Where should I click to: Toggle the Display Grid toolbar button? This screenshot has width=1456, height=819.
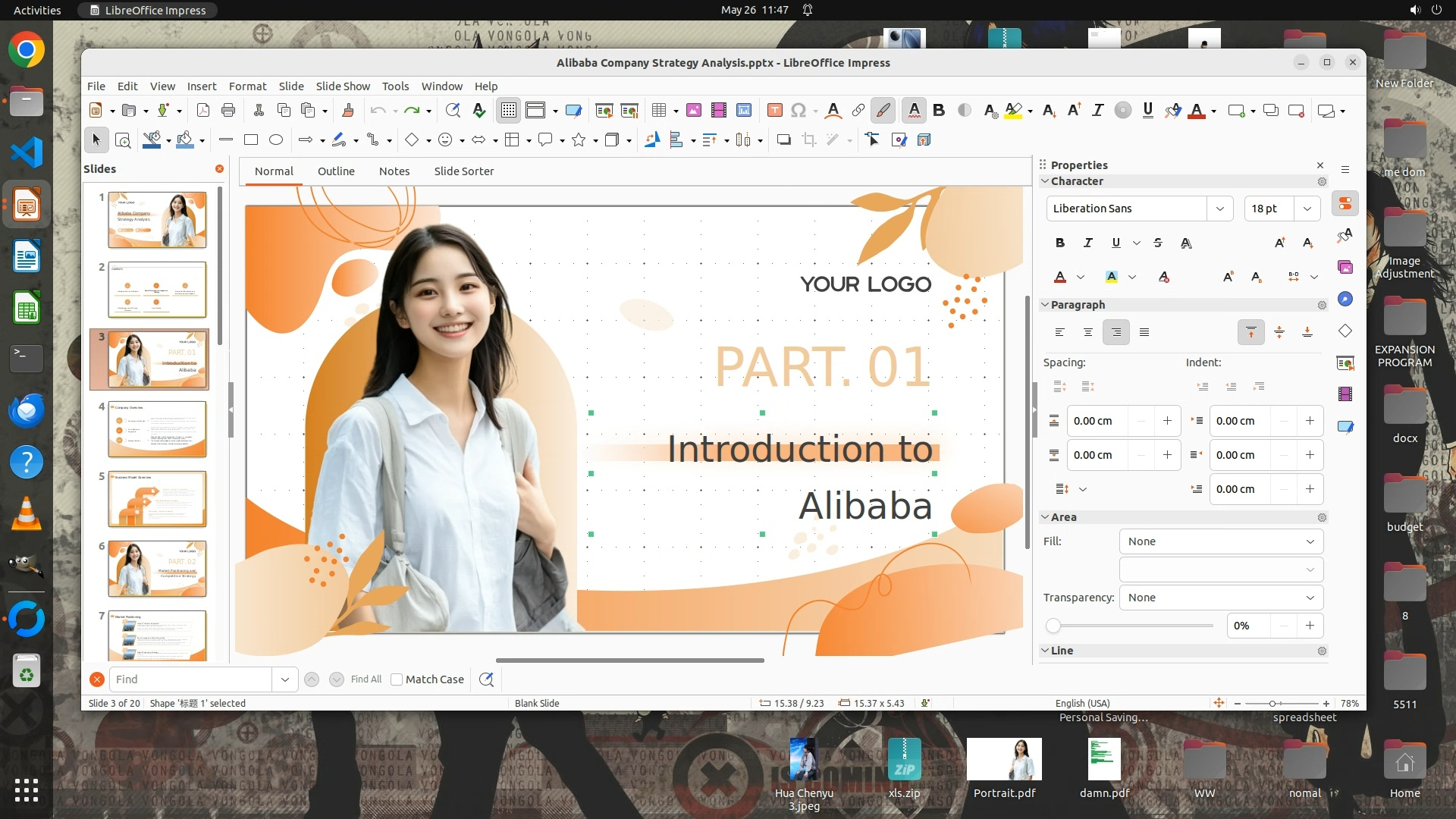pos(508,111)
